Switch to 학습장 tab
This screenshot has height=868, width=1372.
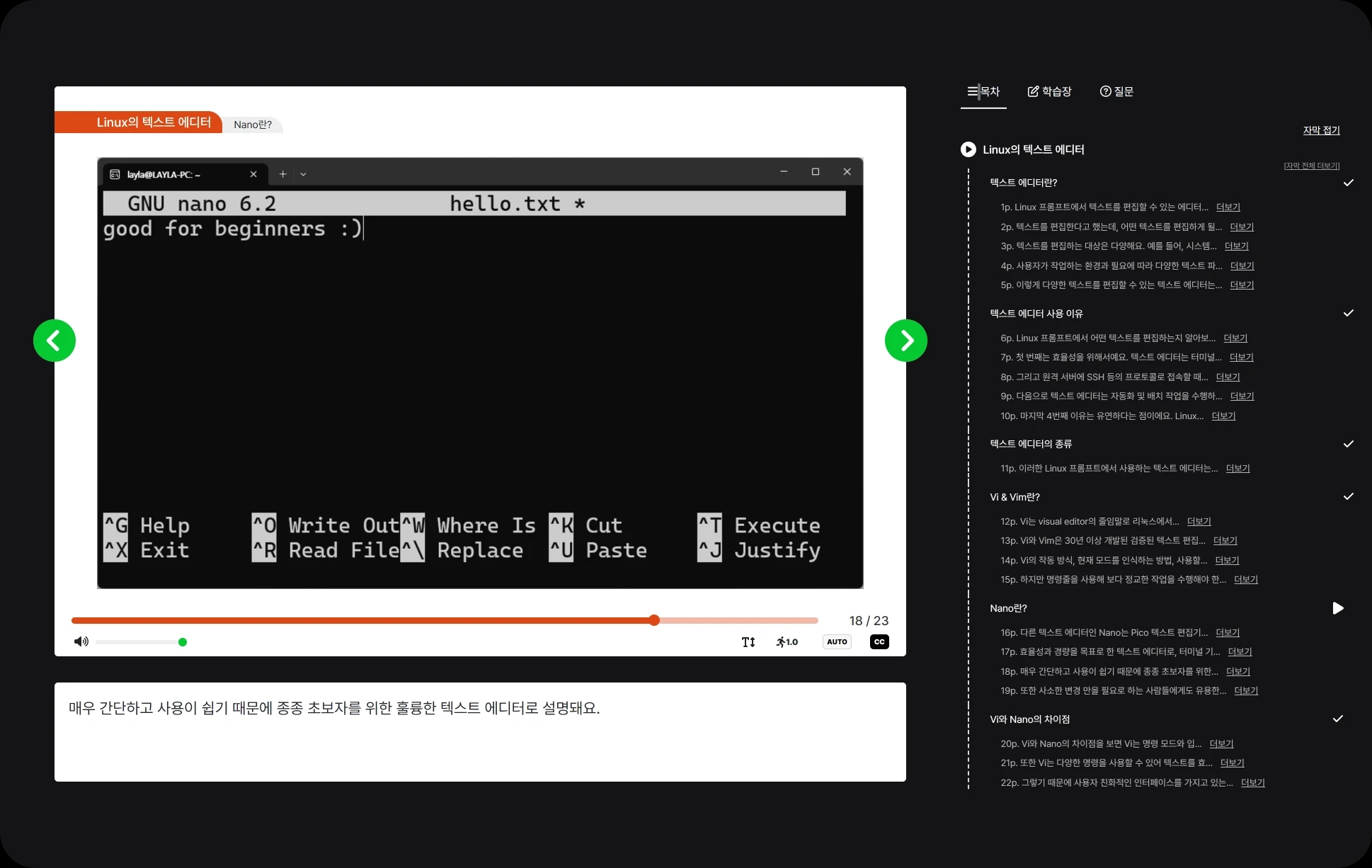pyautogui.click(x=1049, y=91)
